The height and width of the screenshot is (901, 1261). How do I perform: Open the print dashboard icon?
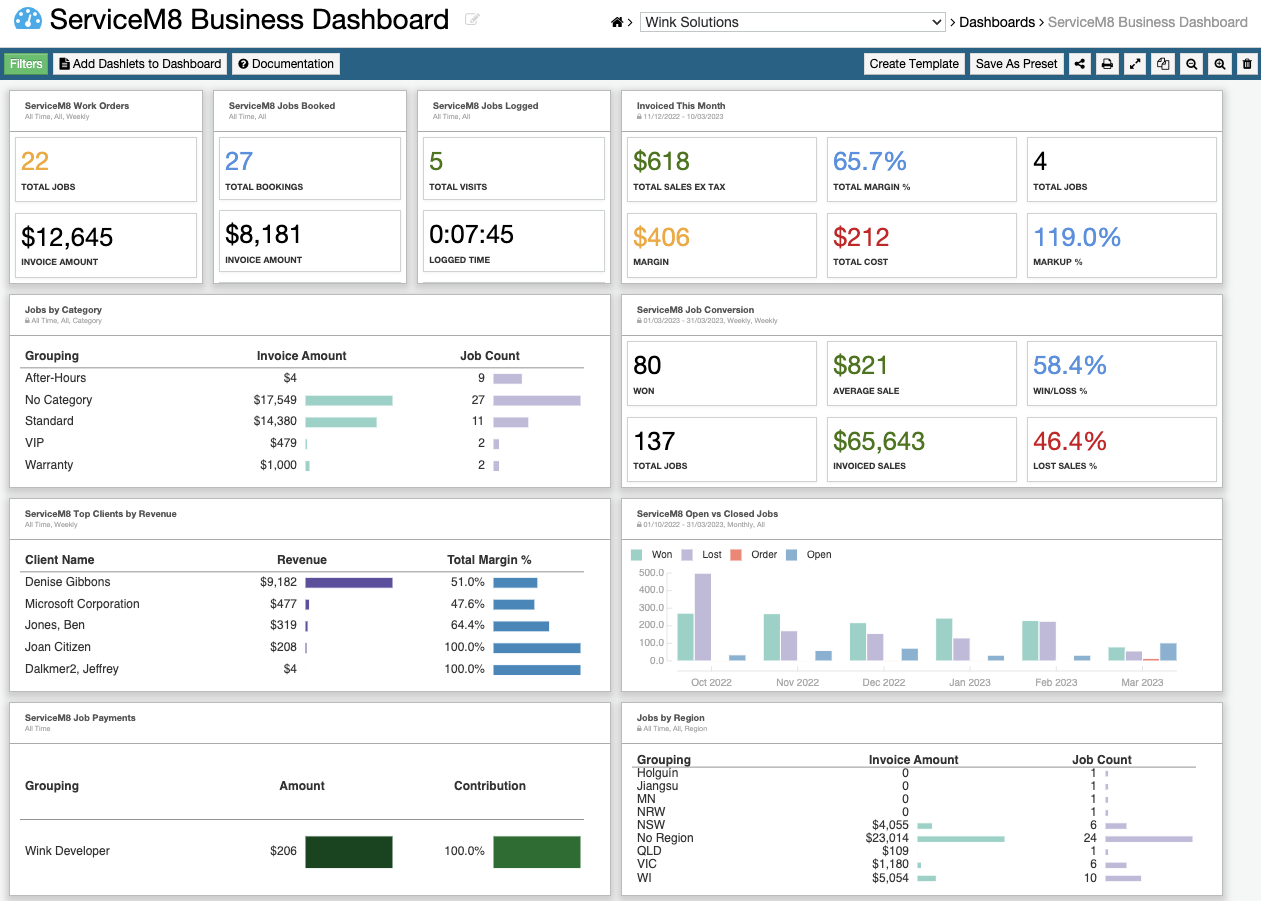pyautogui.click(x=1106, y=63)
